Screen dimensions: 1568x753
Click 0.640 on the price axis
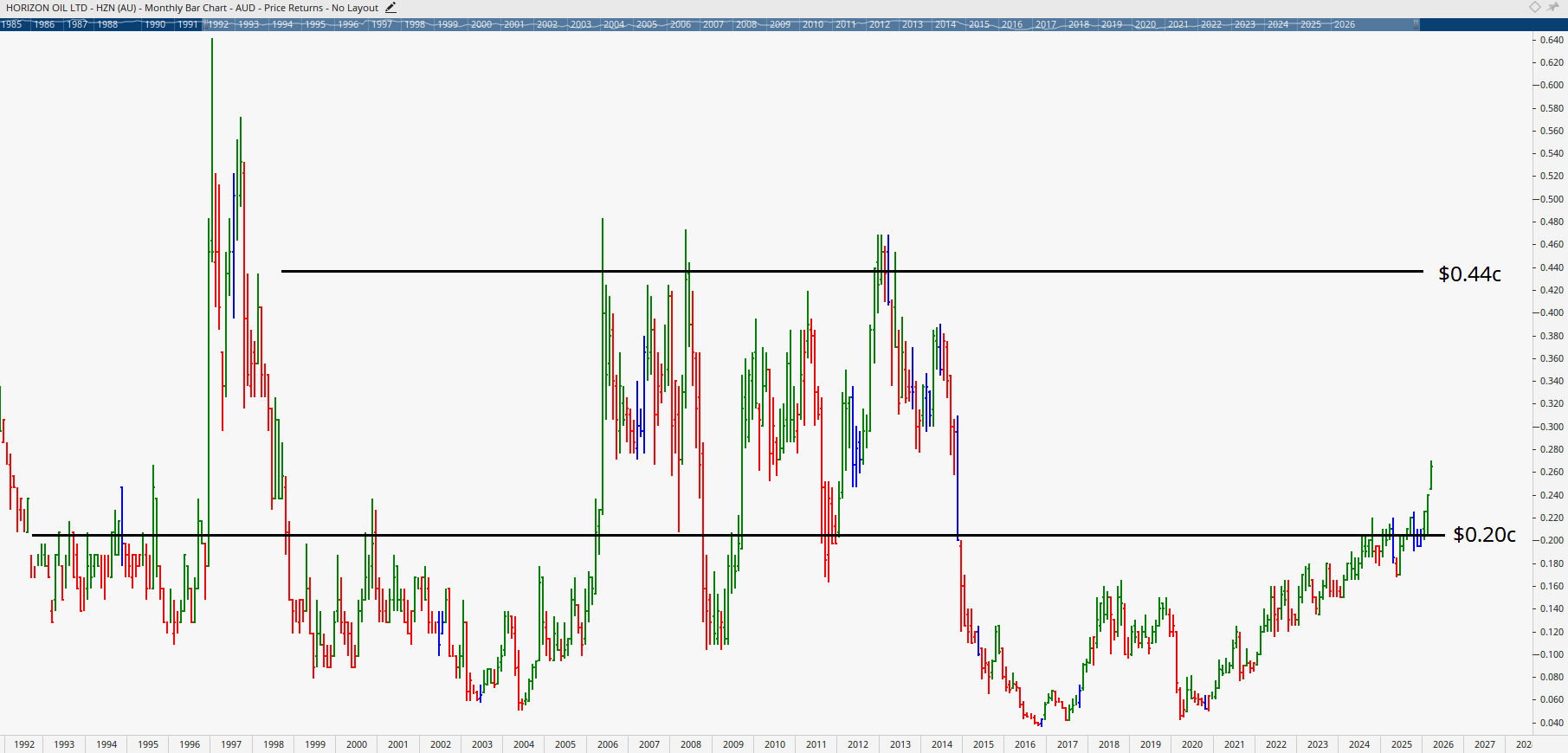(1552, 40)
